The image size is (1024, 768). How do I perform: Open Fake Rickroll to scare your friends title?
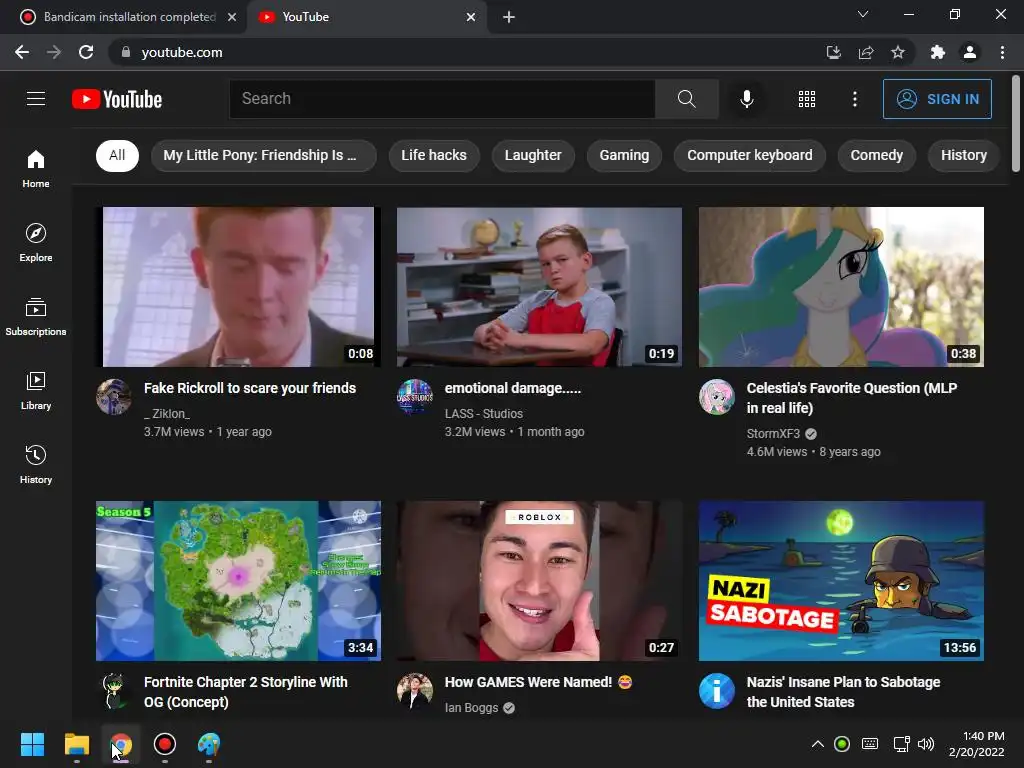point(250,388)
